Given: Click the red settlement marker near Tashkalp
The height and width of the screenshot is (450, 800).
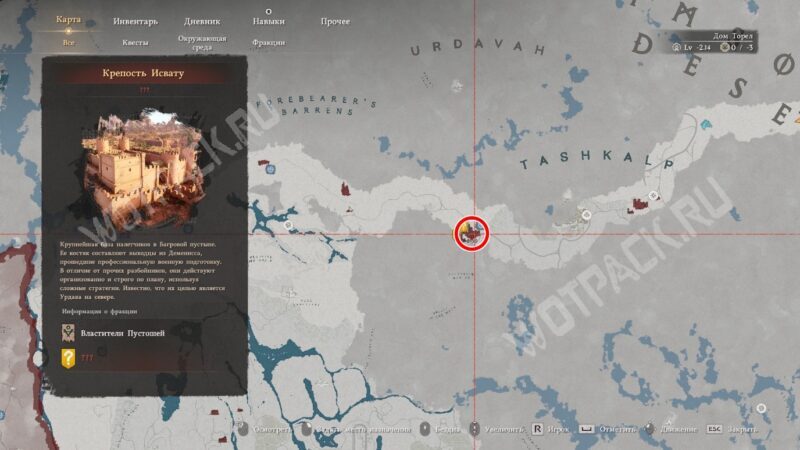Looking at the screenshot, I should (636, 208).
